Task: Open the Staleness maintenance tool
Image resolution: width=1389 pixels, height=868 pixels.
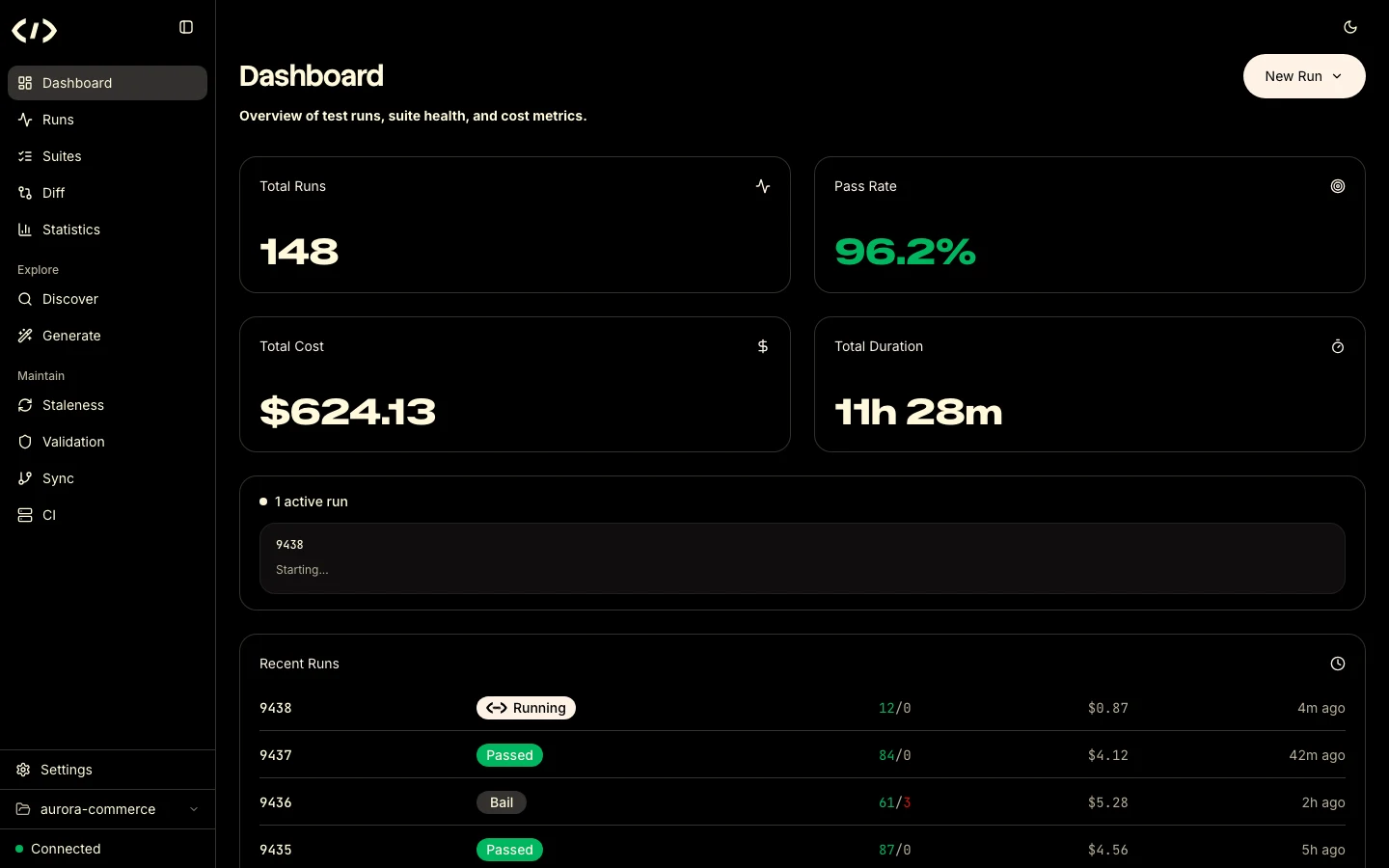Action: pyautogui.click(x=72, y=405)
